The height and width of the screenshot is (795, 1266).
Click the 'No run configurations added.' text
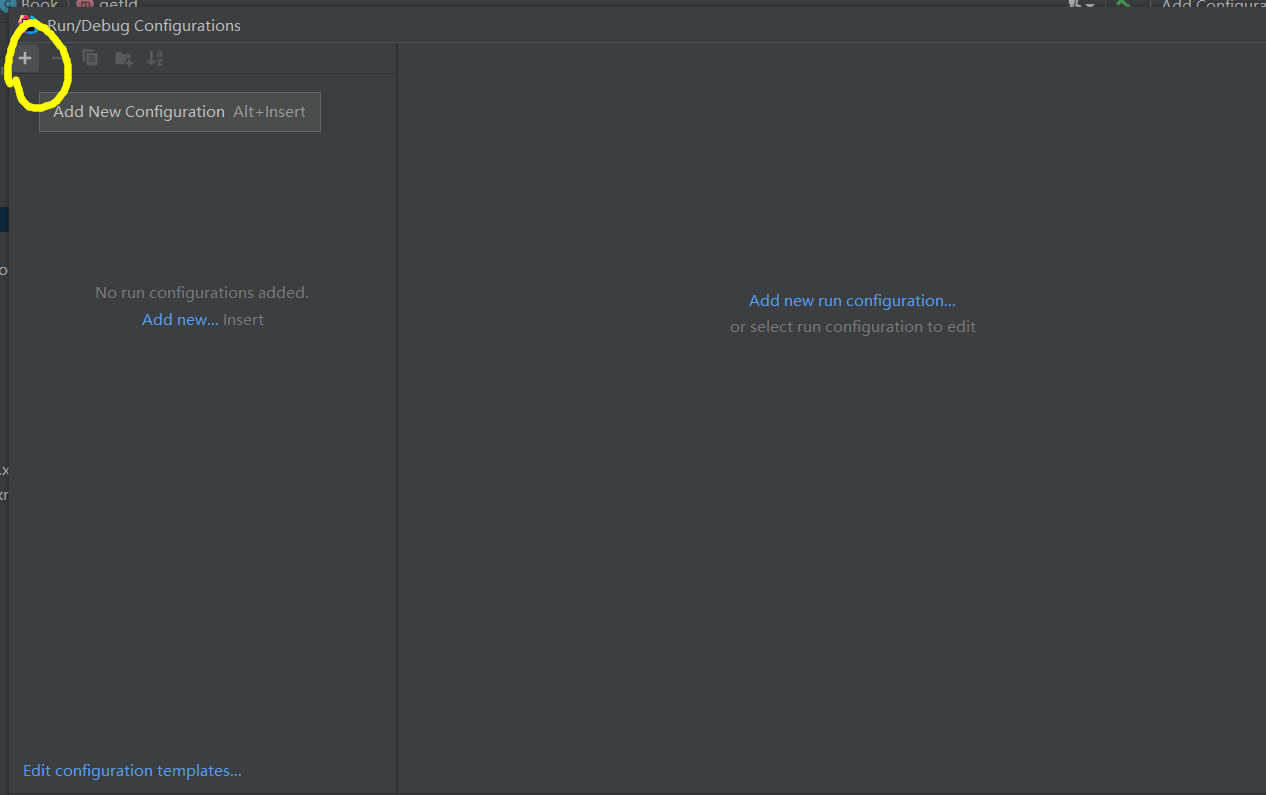tap(202, 293)
